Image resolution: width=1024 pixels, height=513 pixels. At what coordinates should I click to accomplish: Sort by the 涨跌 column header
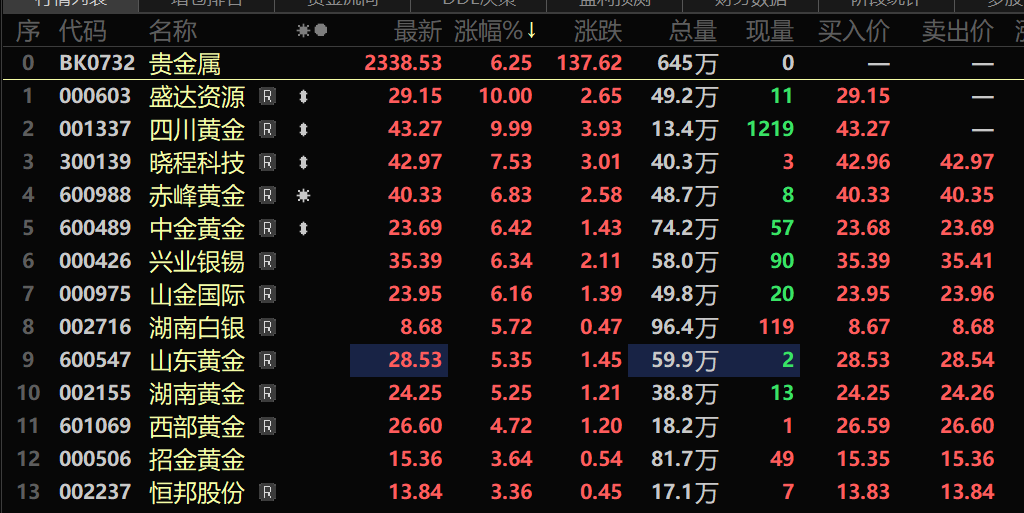[598, 31]
